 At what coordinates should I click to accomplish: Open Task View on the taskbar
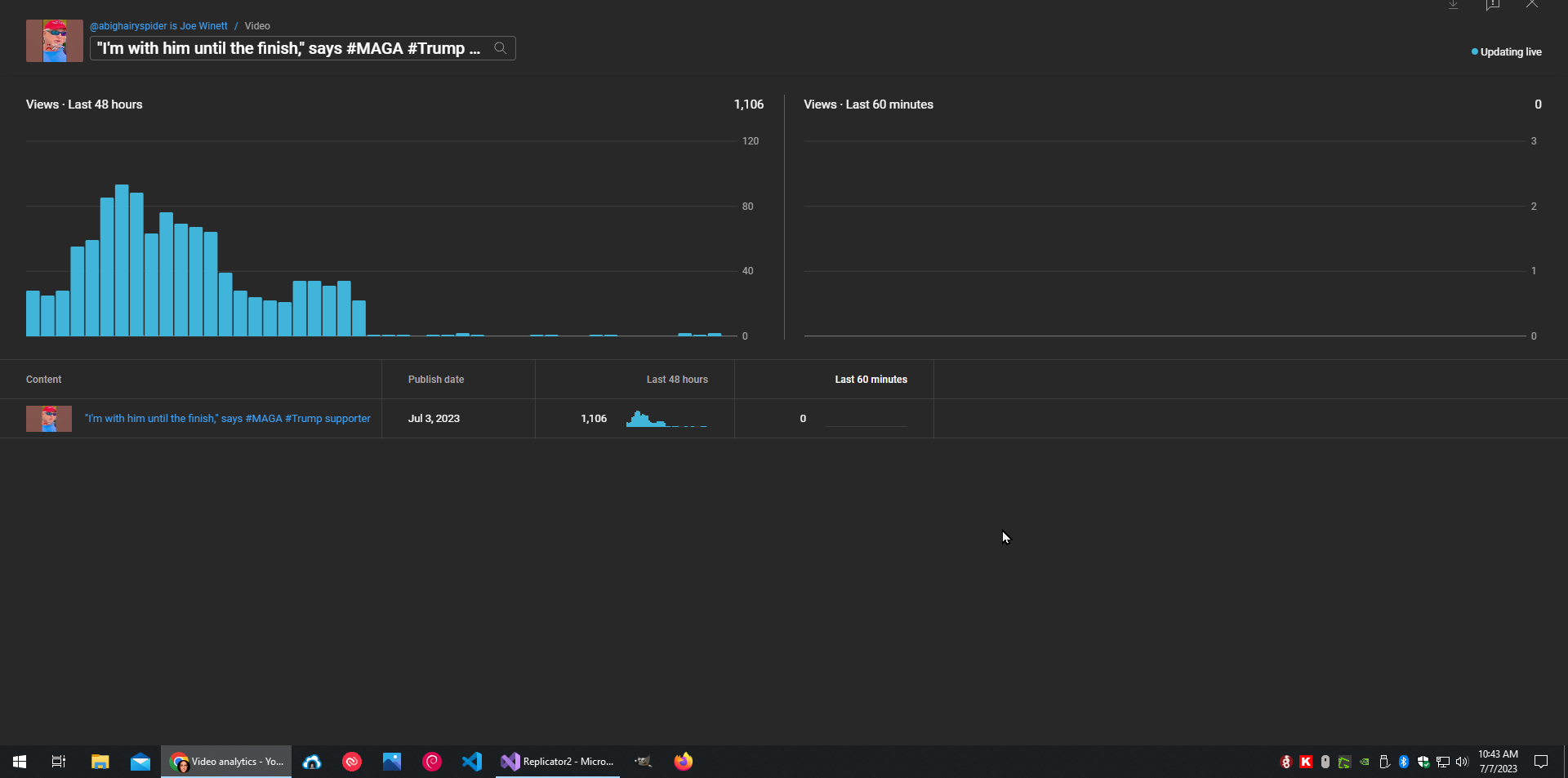coord(59,762)
